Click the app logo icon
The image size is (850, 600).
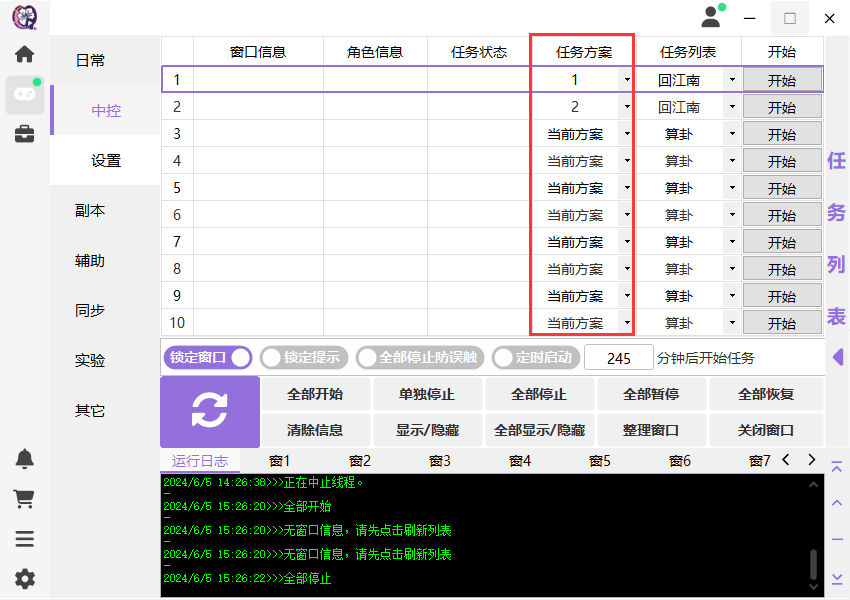24,17
